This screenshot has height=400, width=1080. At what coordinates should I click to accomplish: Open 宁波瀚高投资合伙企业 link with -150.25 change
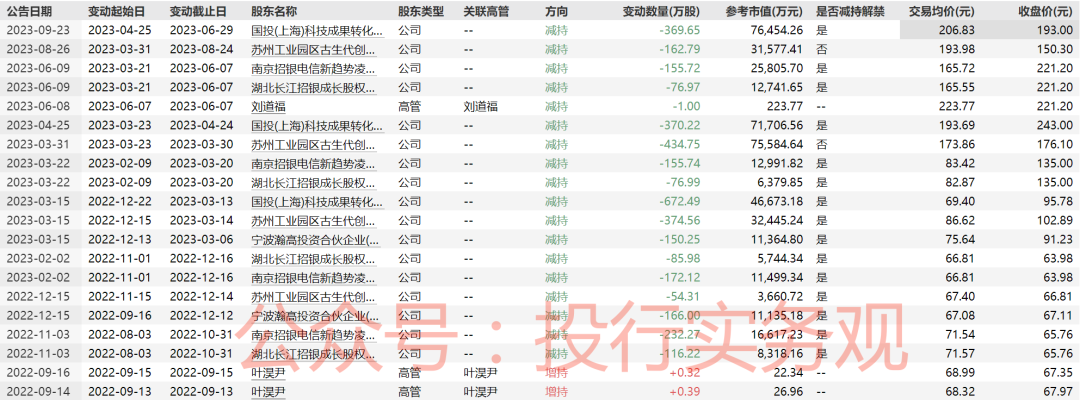coord(315,240)
